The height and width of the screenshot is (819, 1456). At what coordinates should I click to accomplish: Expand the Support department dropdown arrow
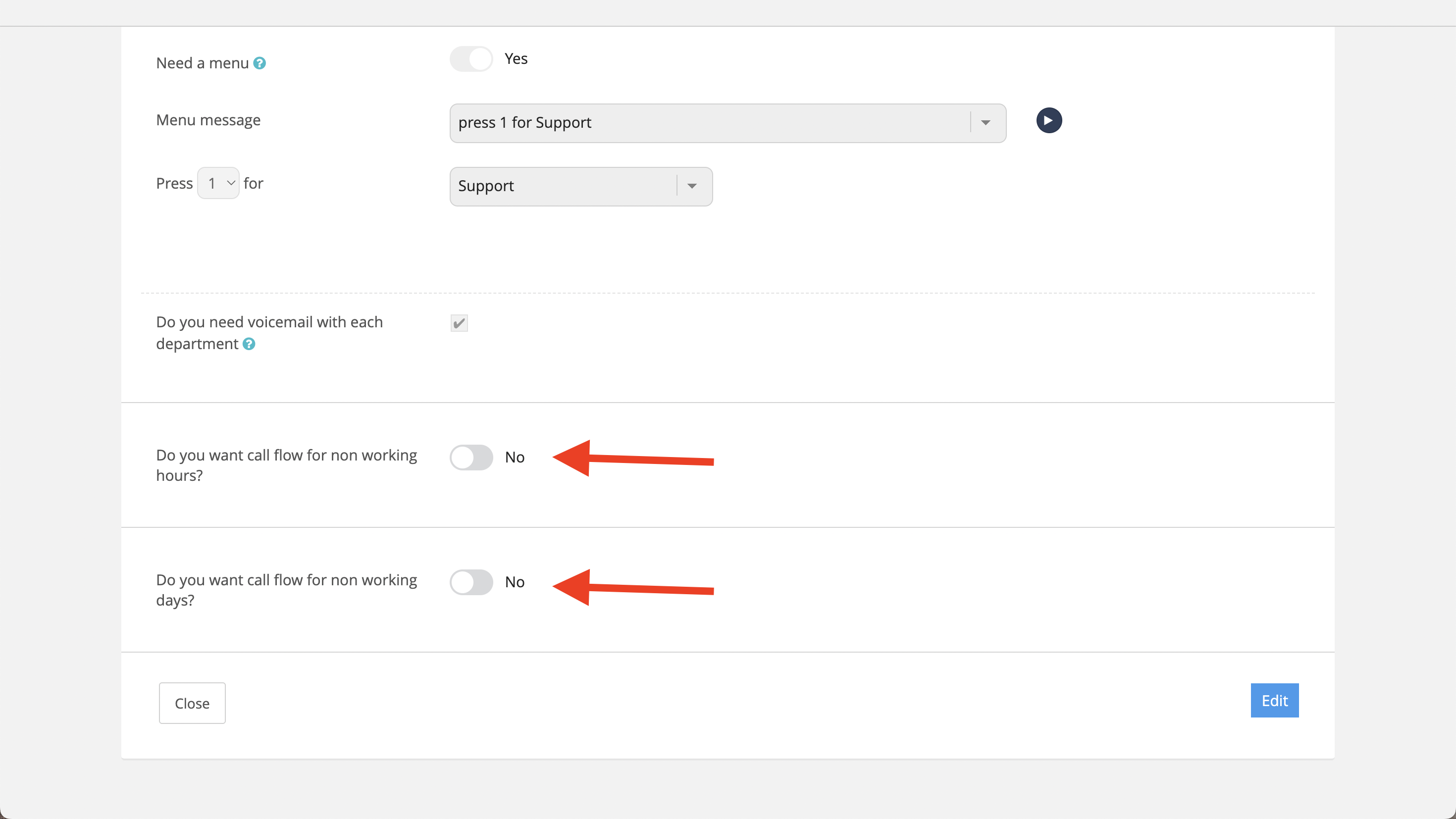point(692,187)
